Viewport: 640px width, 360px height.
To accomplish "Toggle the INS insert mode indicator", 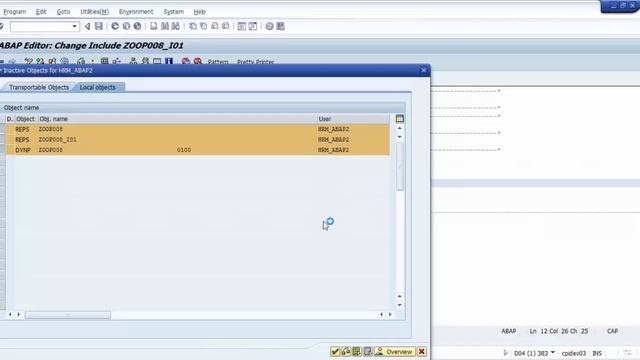I will [x=597, y=353].
